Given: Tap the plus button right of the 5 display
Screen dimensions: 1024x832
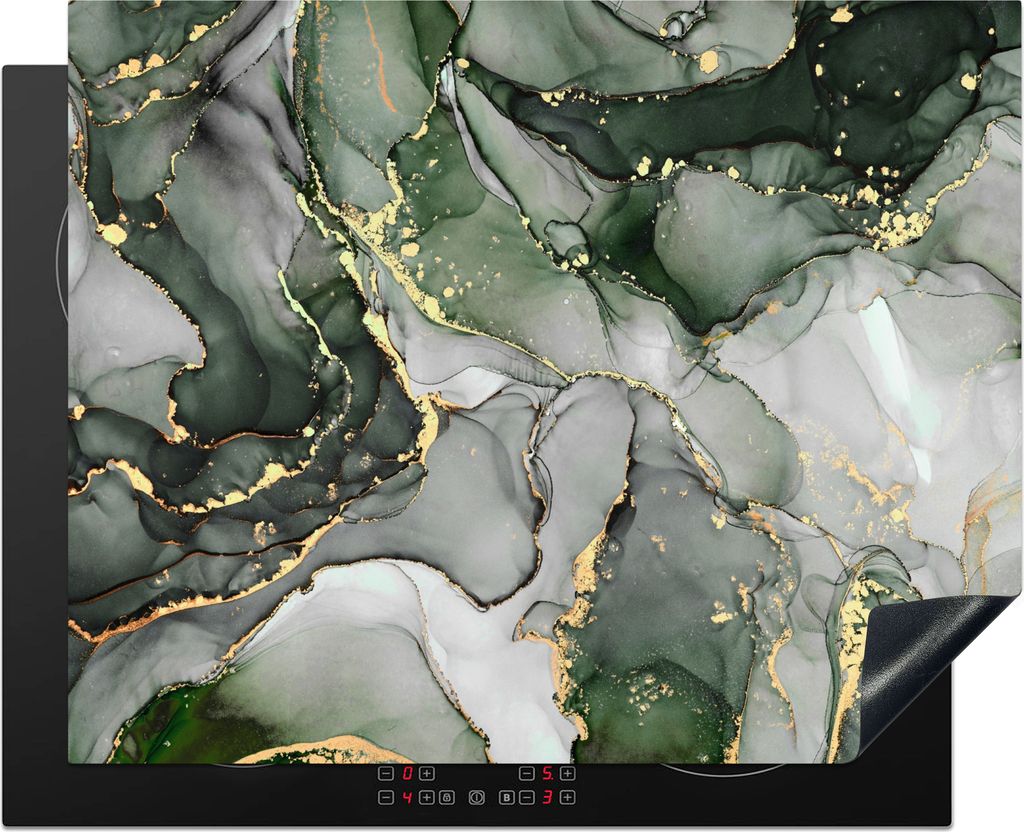Looking at the screenshot, I should 567,773.
